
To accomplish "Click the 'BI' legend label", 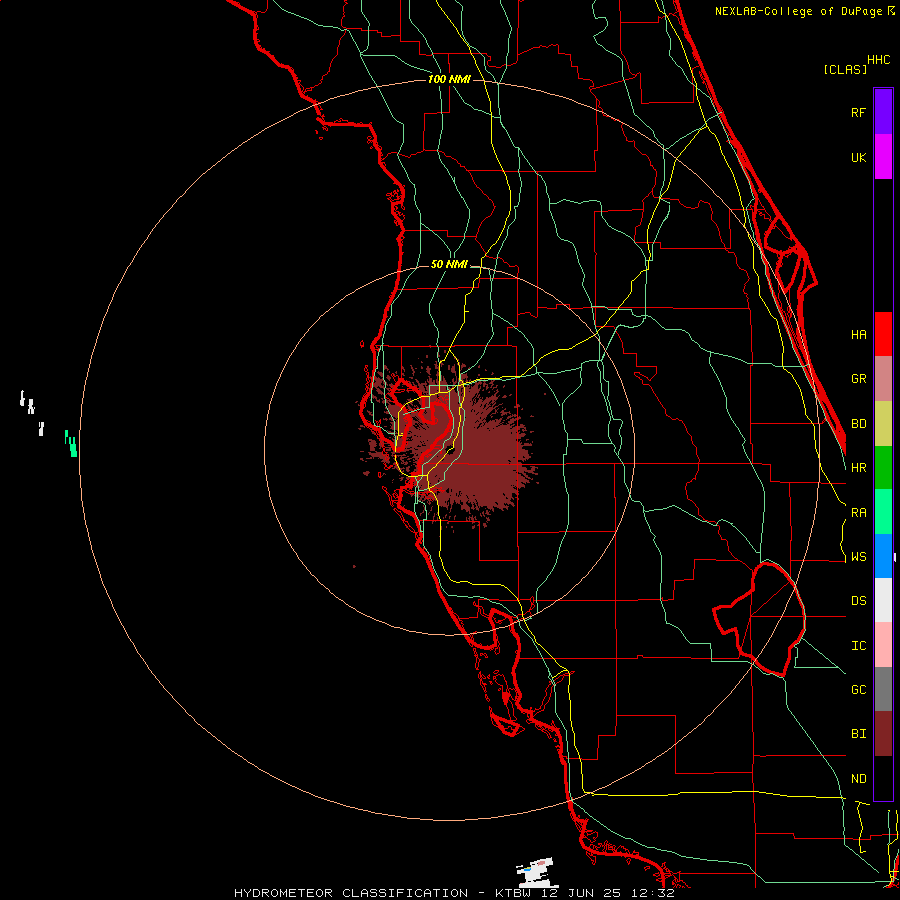I will 858,734.
